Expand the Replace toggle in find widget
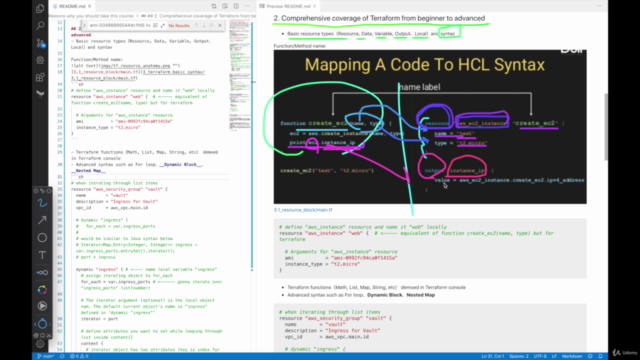This screenshot has width=640, height=360. coord(84,25)
